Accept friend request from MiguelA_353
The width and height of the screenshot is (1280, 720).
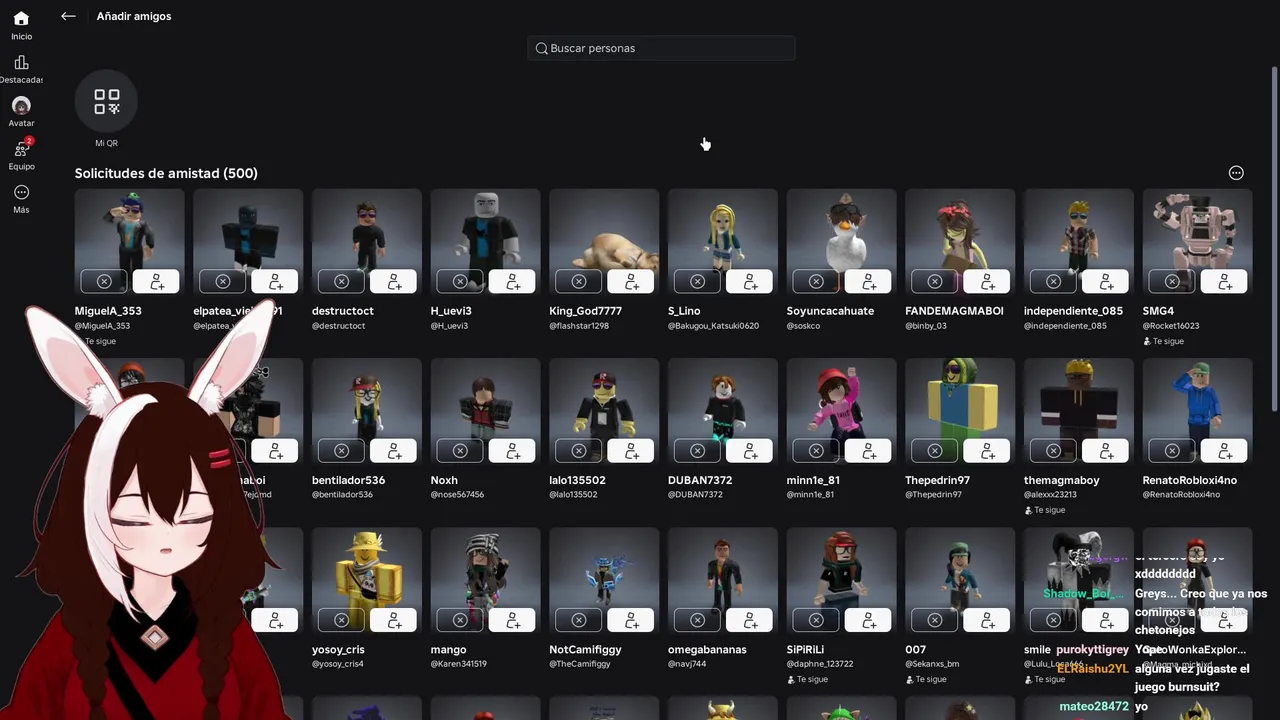click(x=157, y=282)
